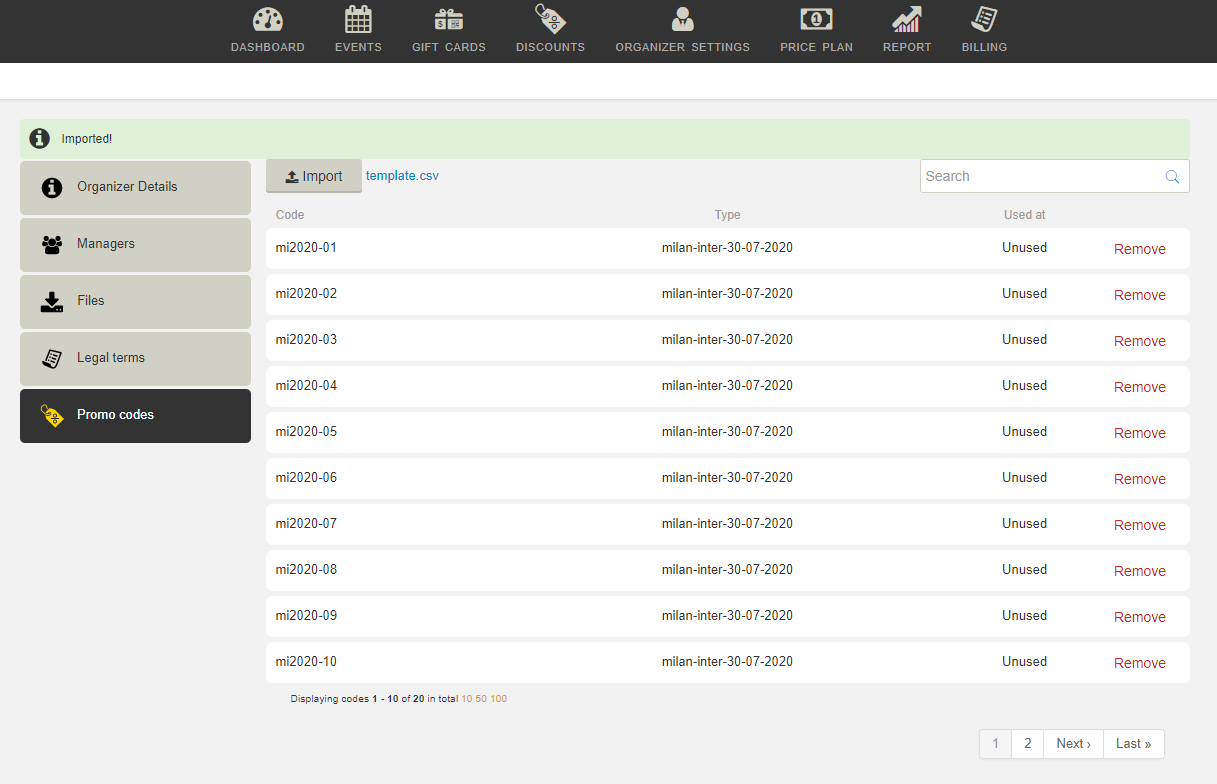This screenshot has width=1217, height=784.
Task: Click the Type column header
Action: (x=727, y=215)
